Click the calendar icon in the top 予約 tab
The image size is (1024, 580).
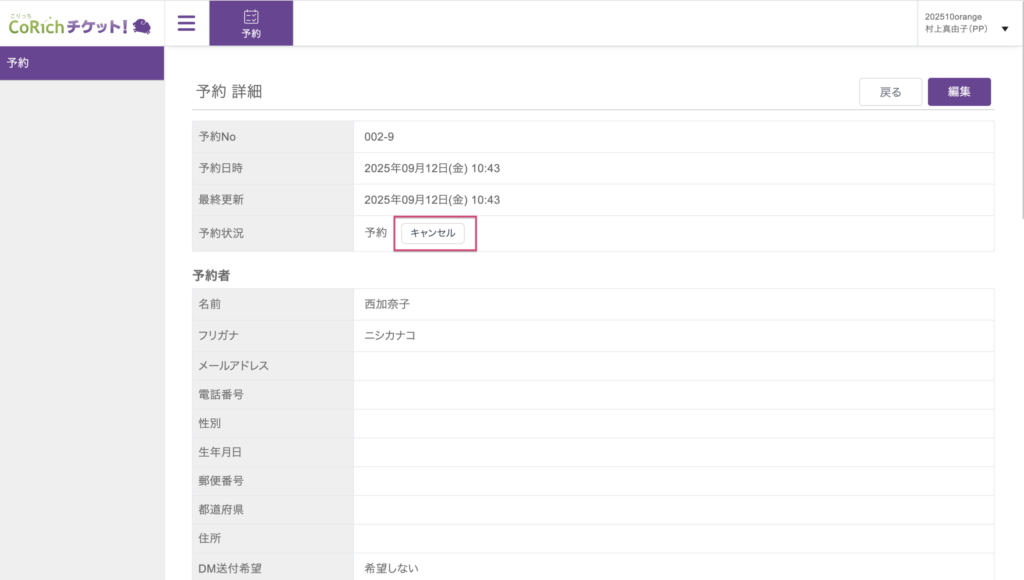point(251,17)
